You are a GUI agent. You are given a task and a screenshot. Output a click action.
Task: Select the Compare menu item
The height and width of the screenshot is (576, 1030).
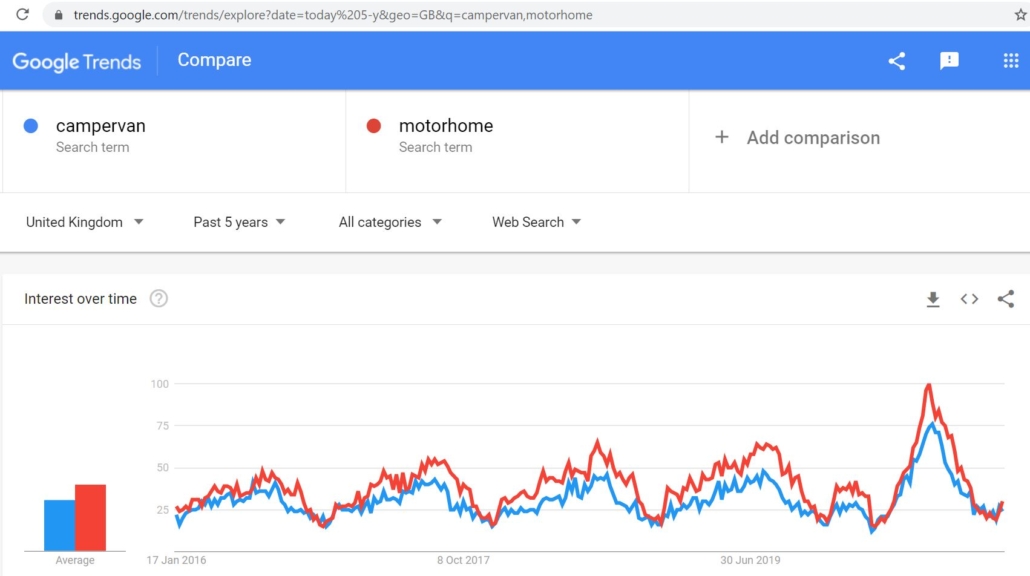click(213, 60)
